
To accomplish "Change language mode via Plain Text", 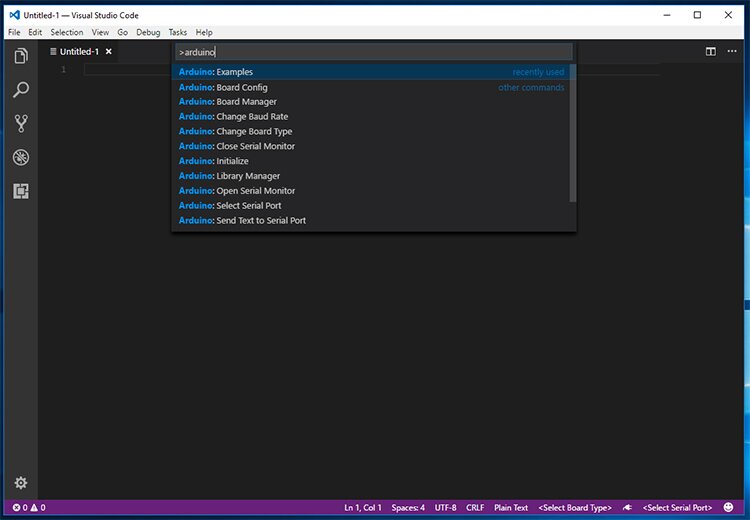I will (x=511, y=508).
